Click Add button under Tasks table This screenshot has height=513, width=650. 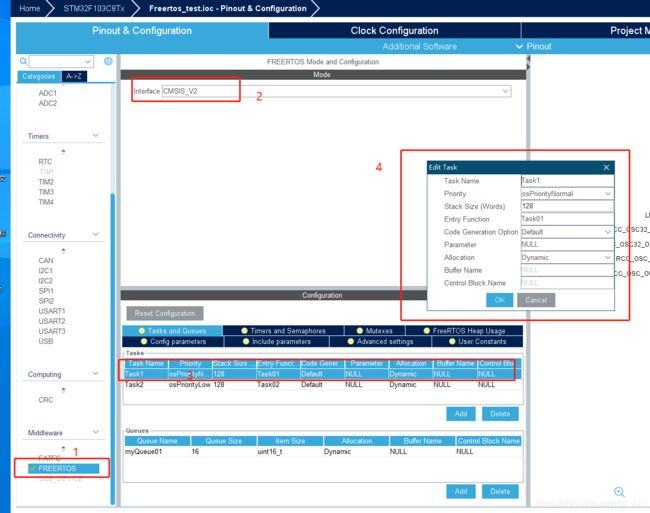pyautogui.click(x=461, y=414)
